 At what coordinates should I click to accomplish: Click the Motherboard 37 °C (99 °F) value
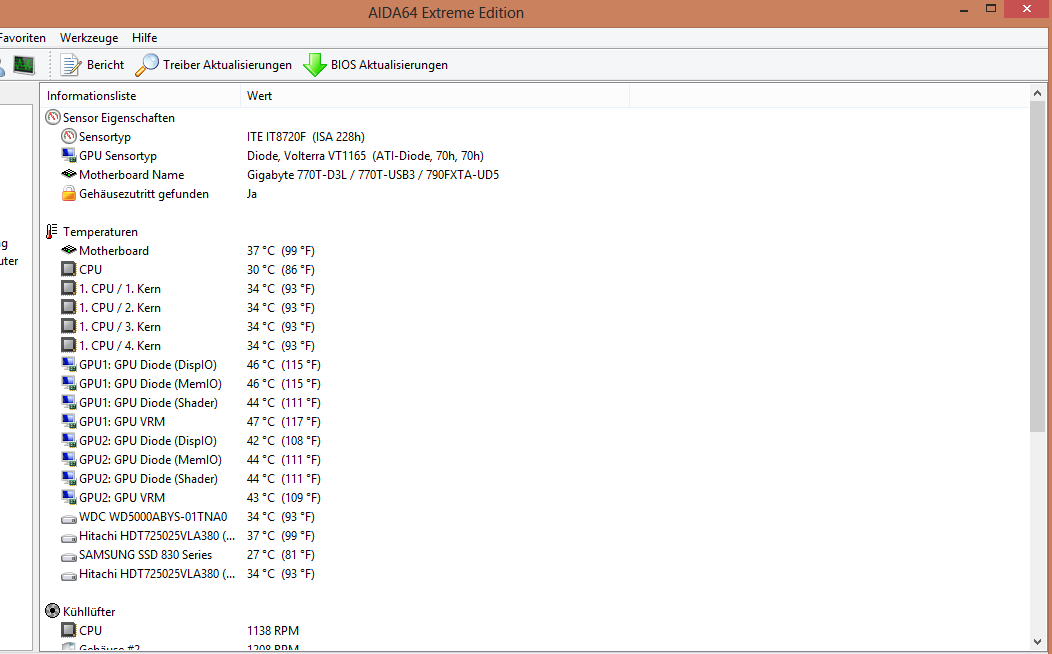(x=280, y=250)
